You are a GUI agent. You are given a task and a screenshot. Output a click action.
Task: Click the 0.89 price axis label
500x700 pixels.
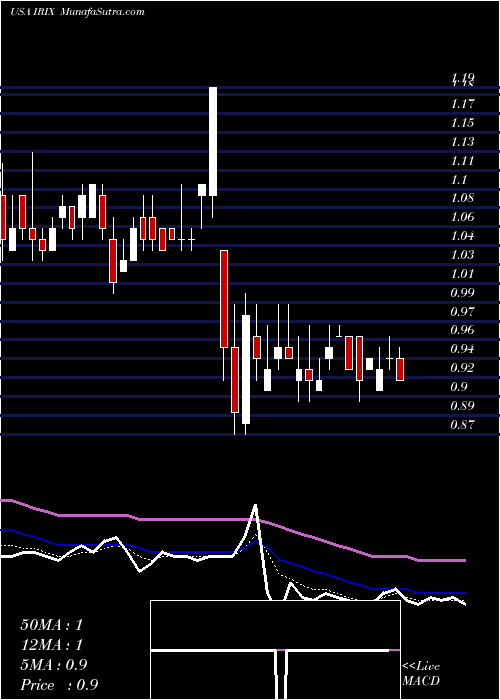pos(463,406)
